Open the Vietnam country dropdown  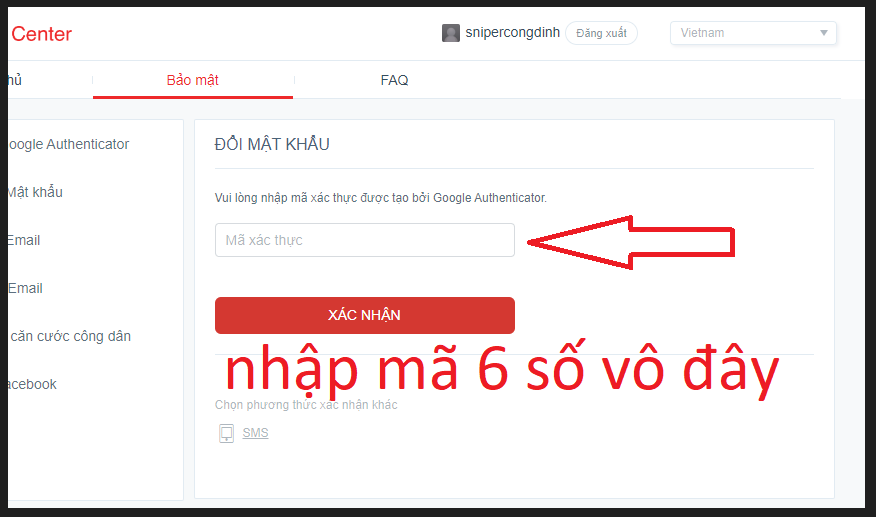point(753,33)
